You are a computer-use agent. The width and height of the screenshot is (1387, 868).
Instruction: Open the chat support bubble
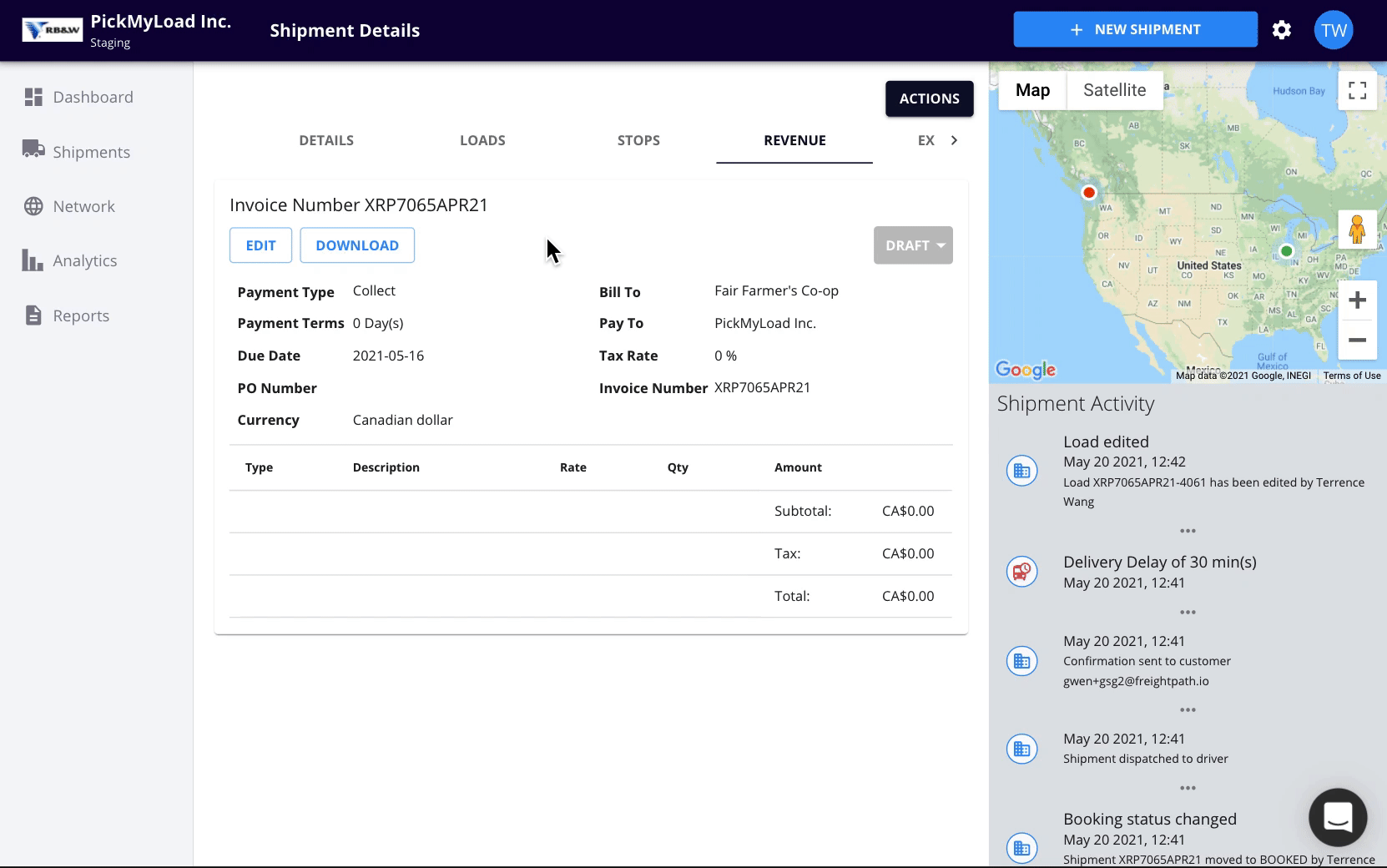[1338, 817]
